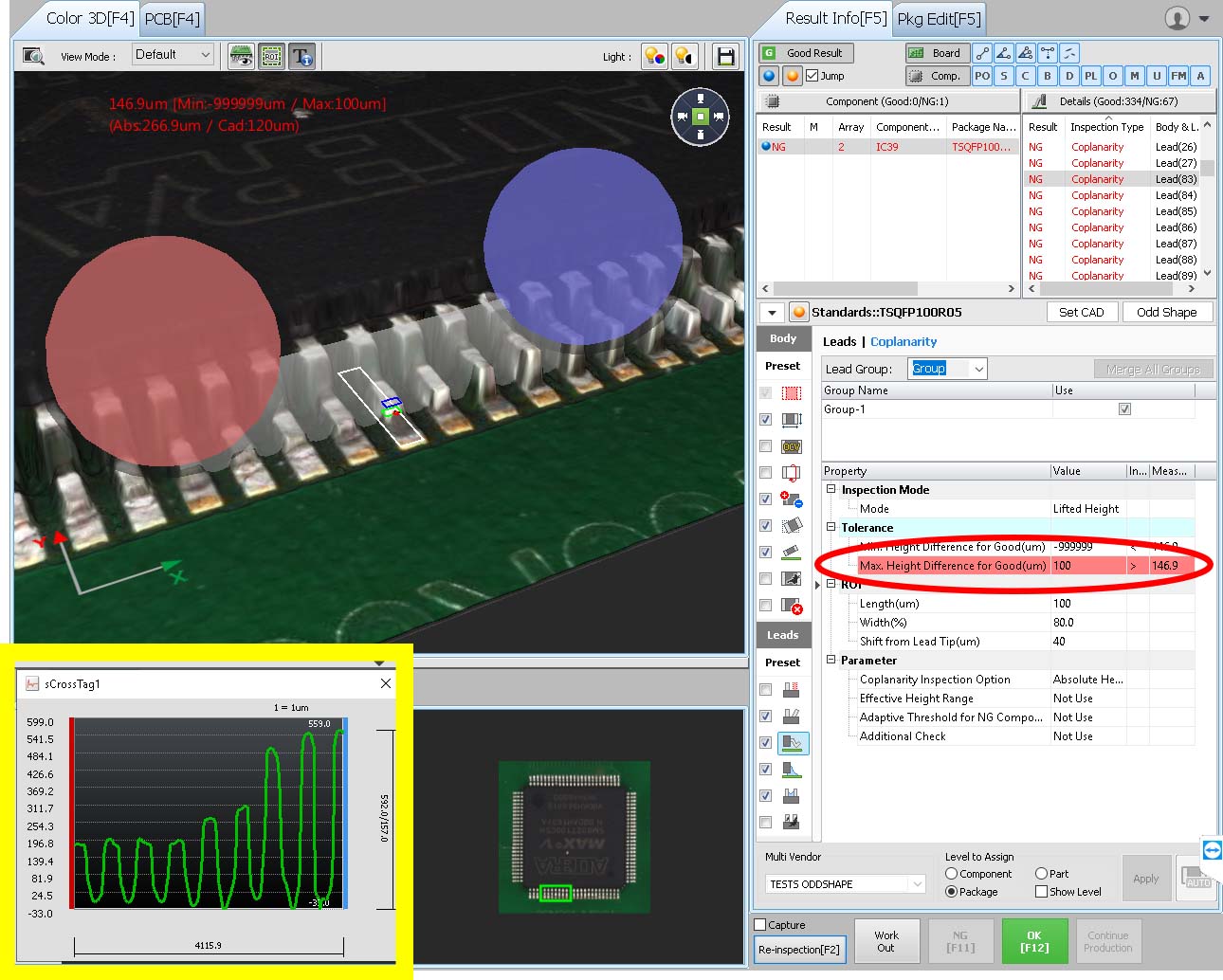Click the save icon on the 3D view toolbar
This screenshot has width=1223, height=980.
tap(725, 57)
